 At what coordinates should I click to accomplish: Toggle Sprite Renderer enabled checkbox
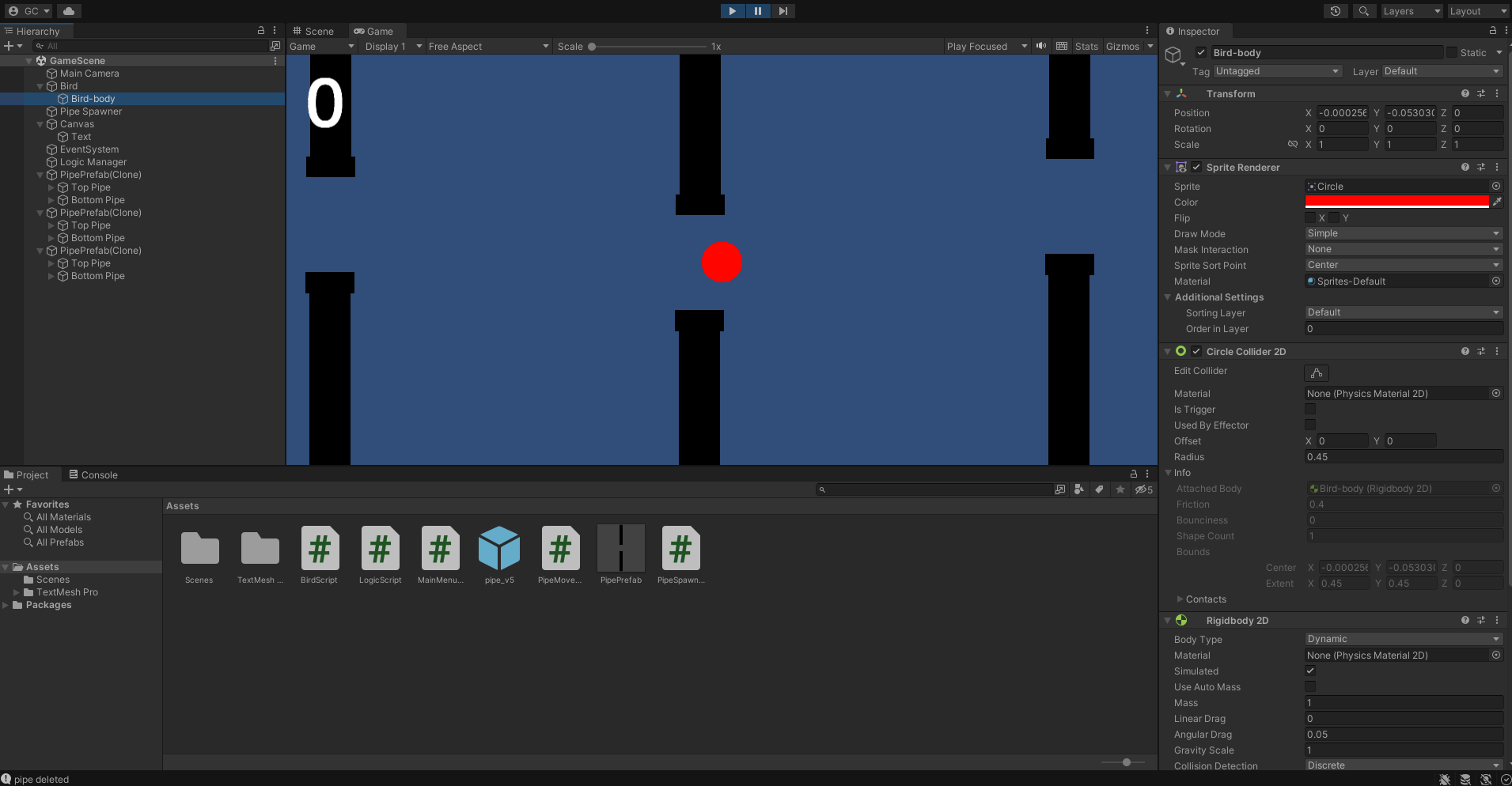[x=1196, y=168]
